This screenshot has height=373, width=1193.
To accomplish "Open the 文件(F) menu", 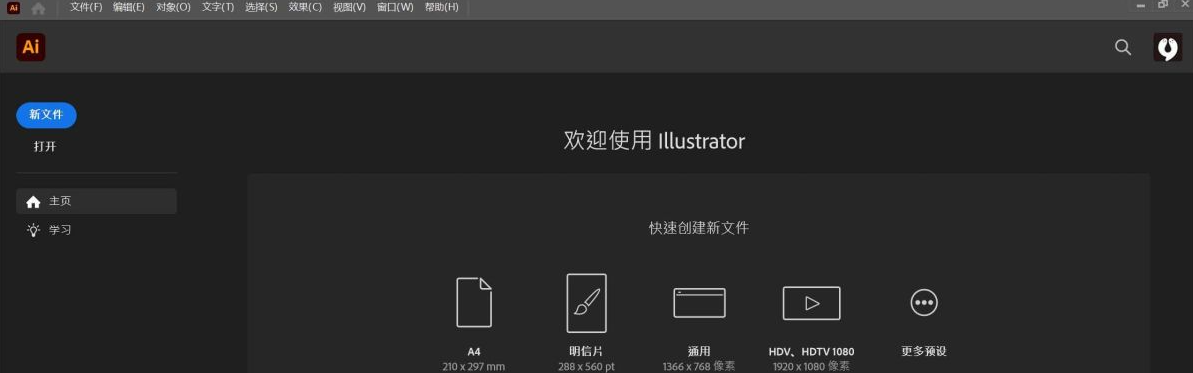I will click(x=86, y=8).
